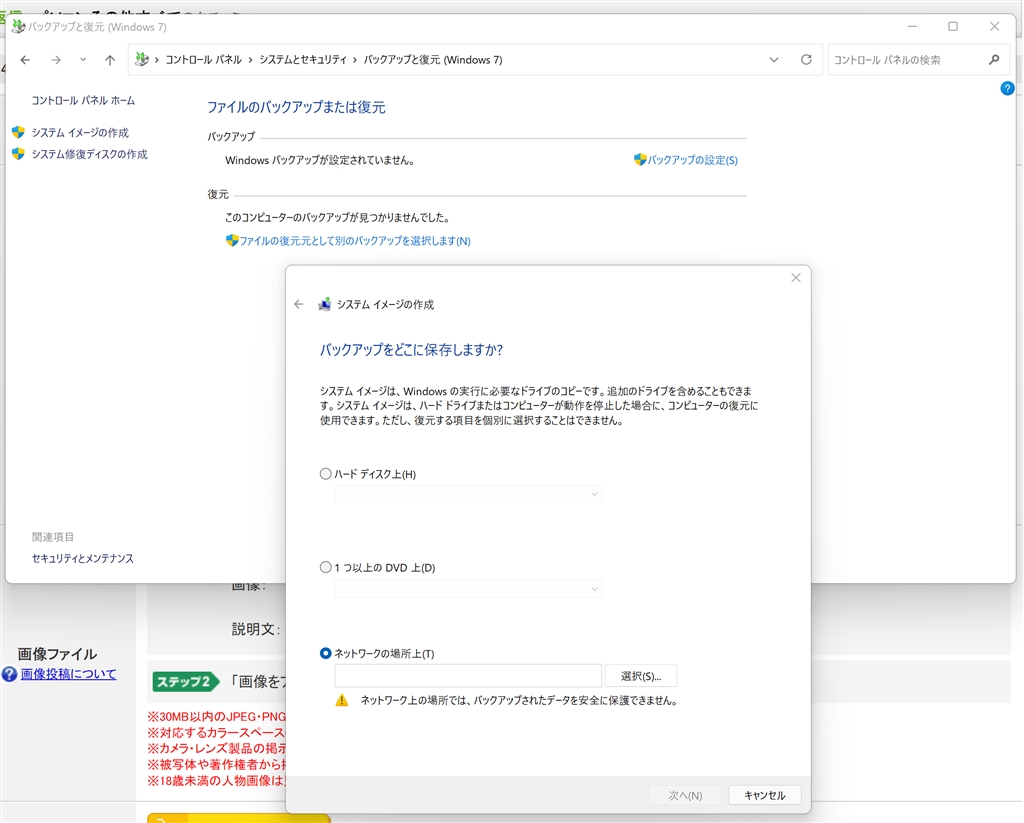Click the search magnifier icon
1024x823 pixels.
pos(994,59)
